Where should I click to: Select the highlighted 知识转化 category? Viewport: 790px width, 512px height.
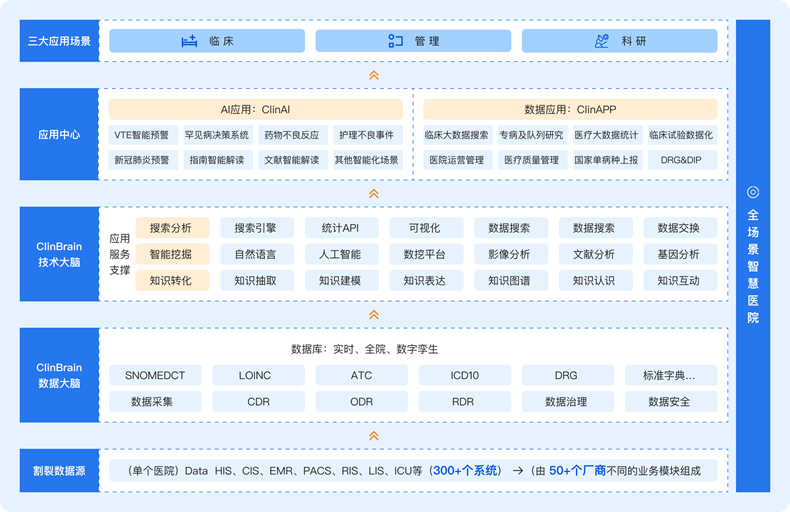point(172,280)
